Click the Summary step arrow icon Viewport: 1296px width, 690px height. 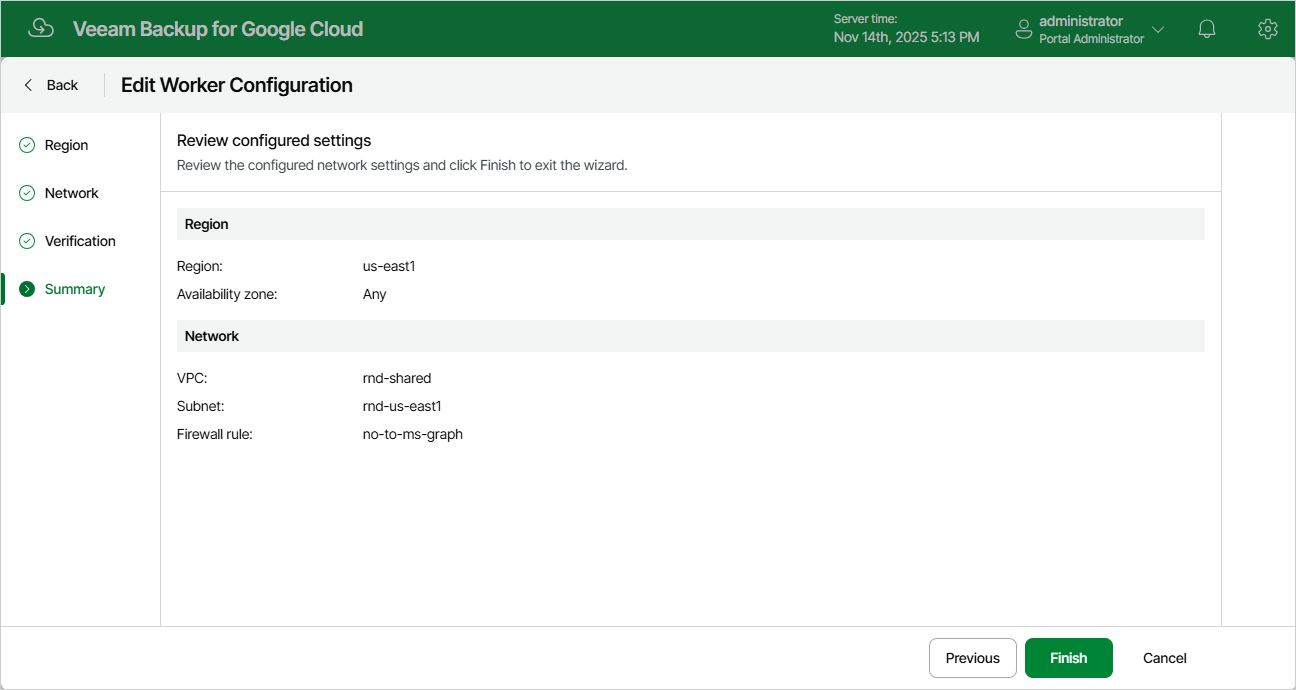pyautogui.click(x=27, y=289)
